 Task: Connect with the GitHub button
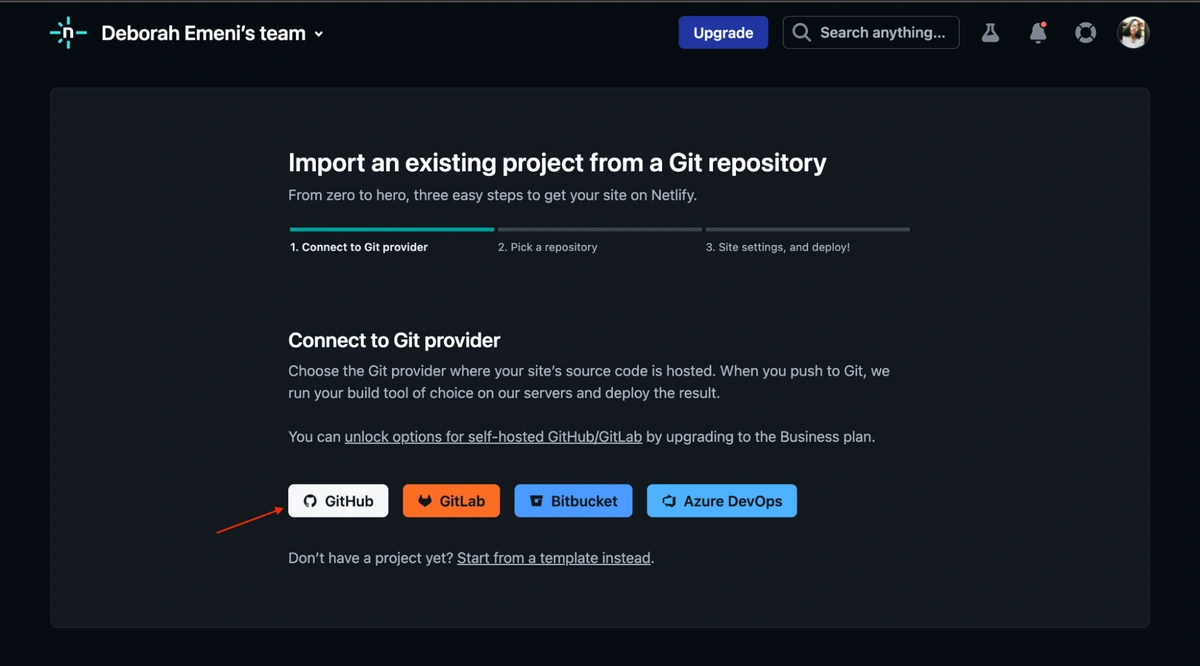point(338,501)
